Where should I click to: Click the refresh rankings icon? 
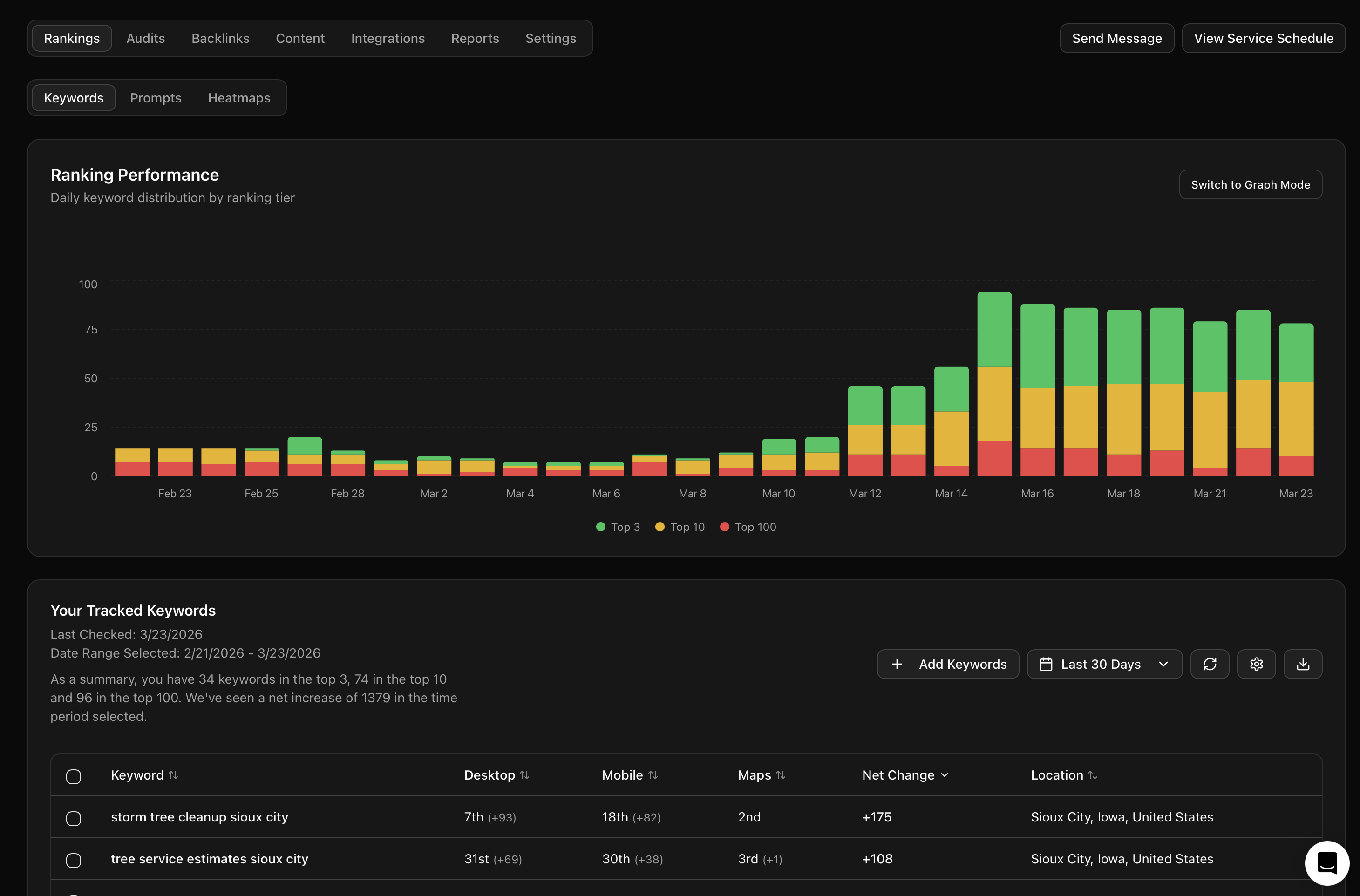[1209, 664]
